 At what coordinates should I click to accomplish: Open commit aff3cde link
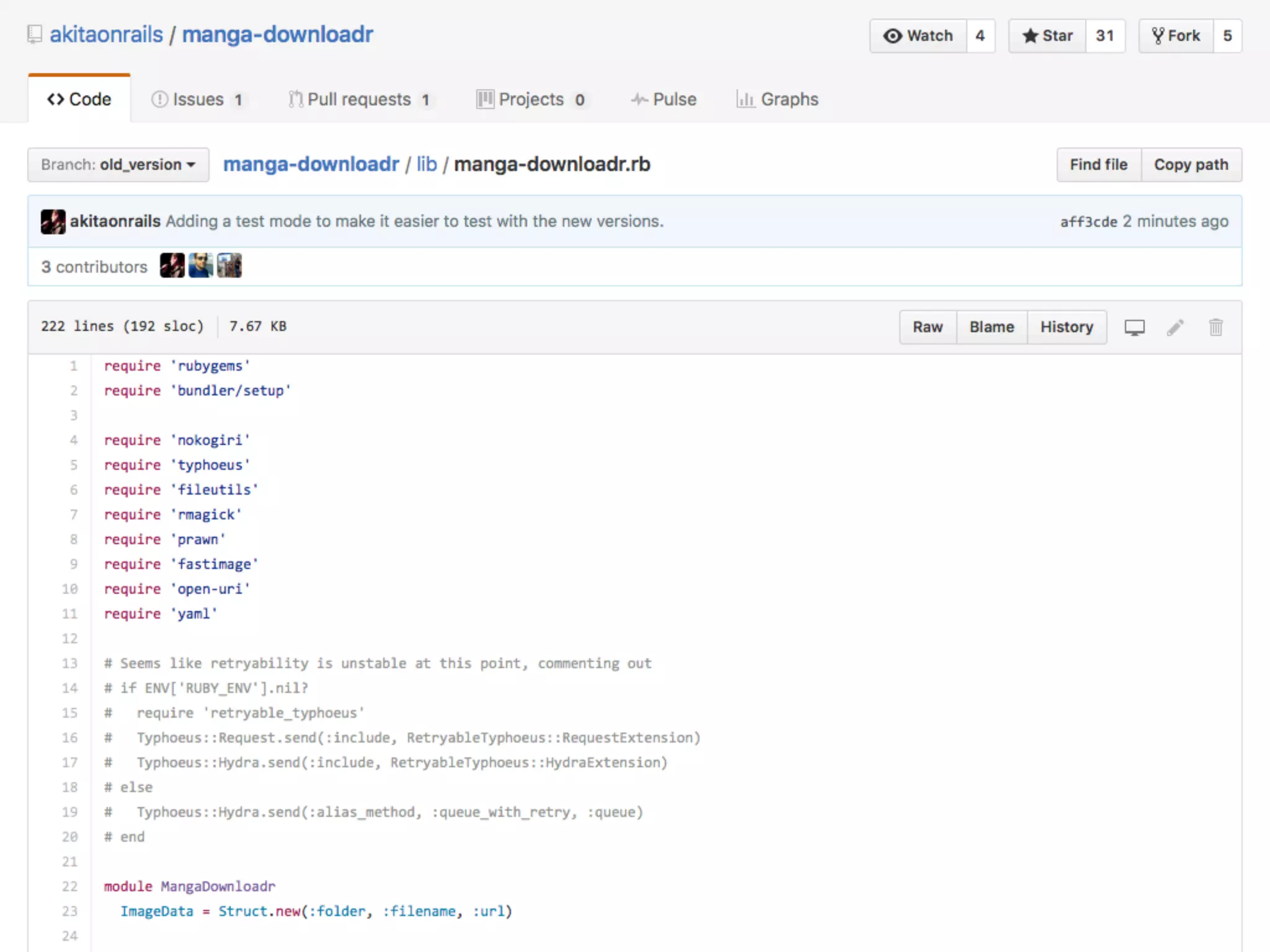pos(1088,222)
